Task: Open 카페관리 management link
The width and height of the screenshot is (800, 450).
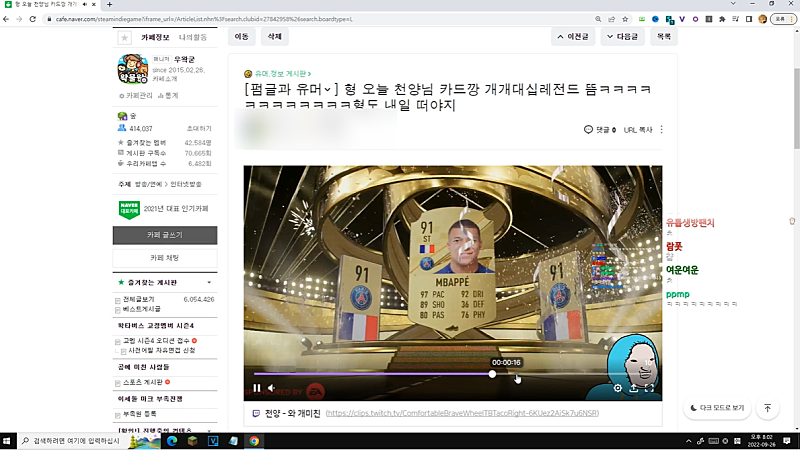Action: pos(136,95)
